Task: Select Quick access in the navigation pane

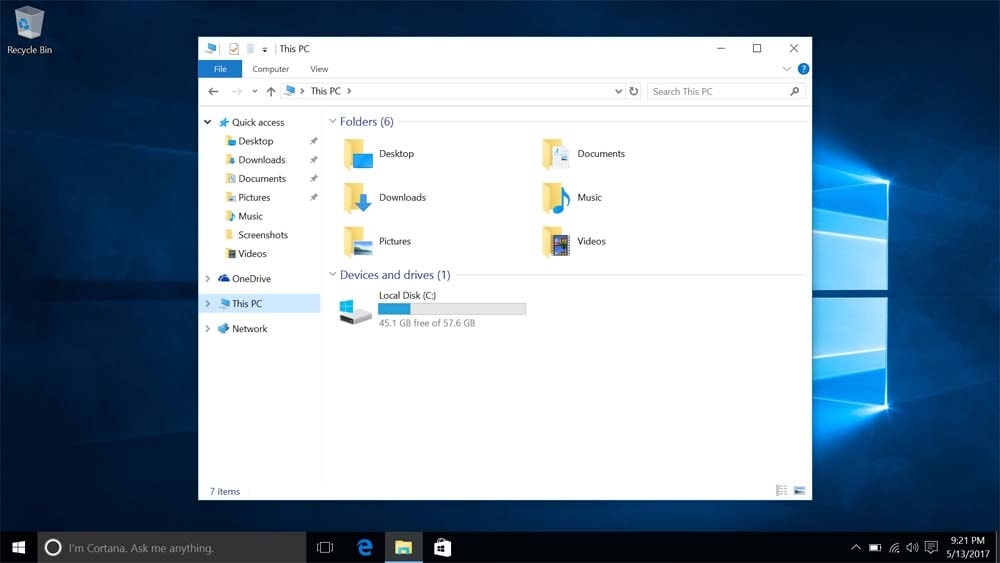Action: [258, 122]
